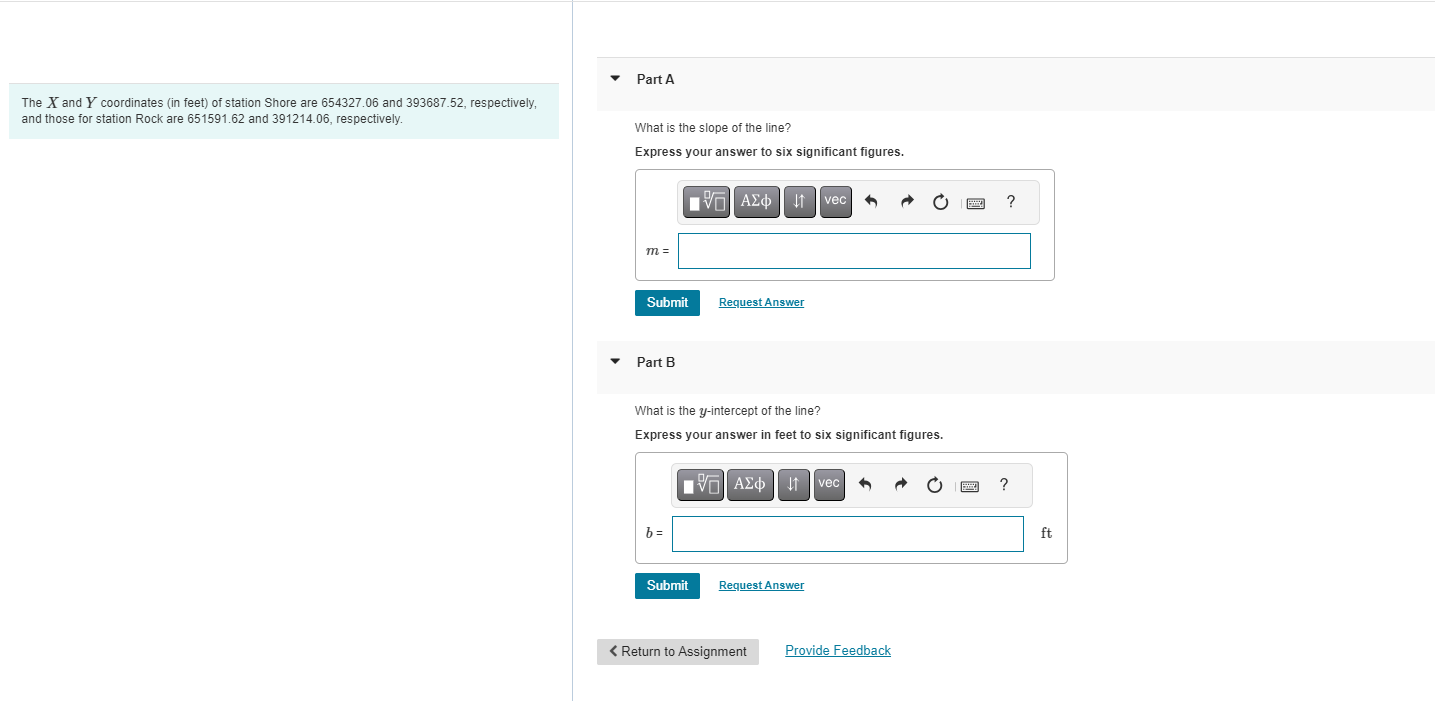The image size is (1435, 701).
Task: Request Answer for Part A
Action: (x=761, y=302)
